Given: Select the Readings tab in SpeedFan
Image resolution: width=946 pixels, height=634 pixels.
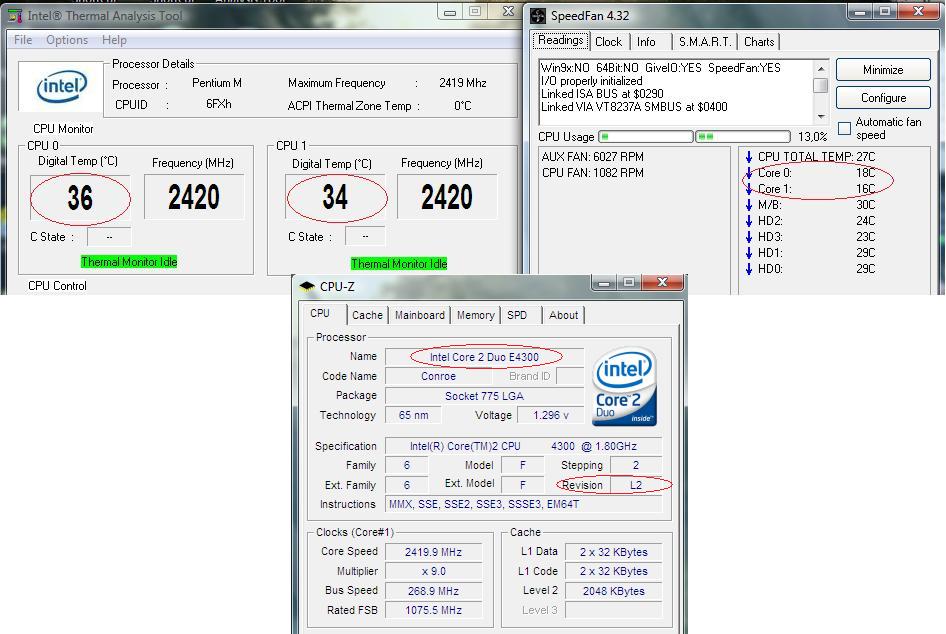Looking at the screenshot, I should pyautogui.click(x=560, y=40).
